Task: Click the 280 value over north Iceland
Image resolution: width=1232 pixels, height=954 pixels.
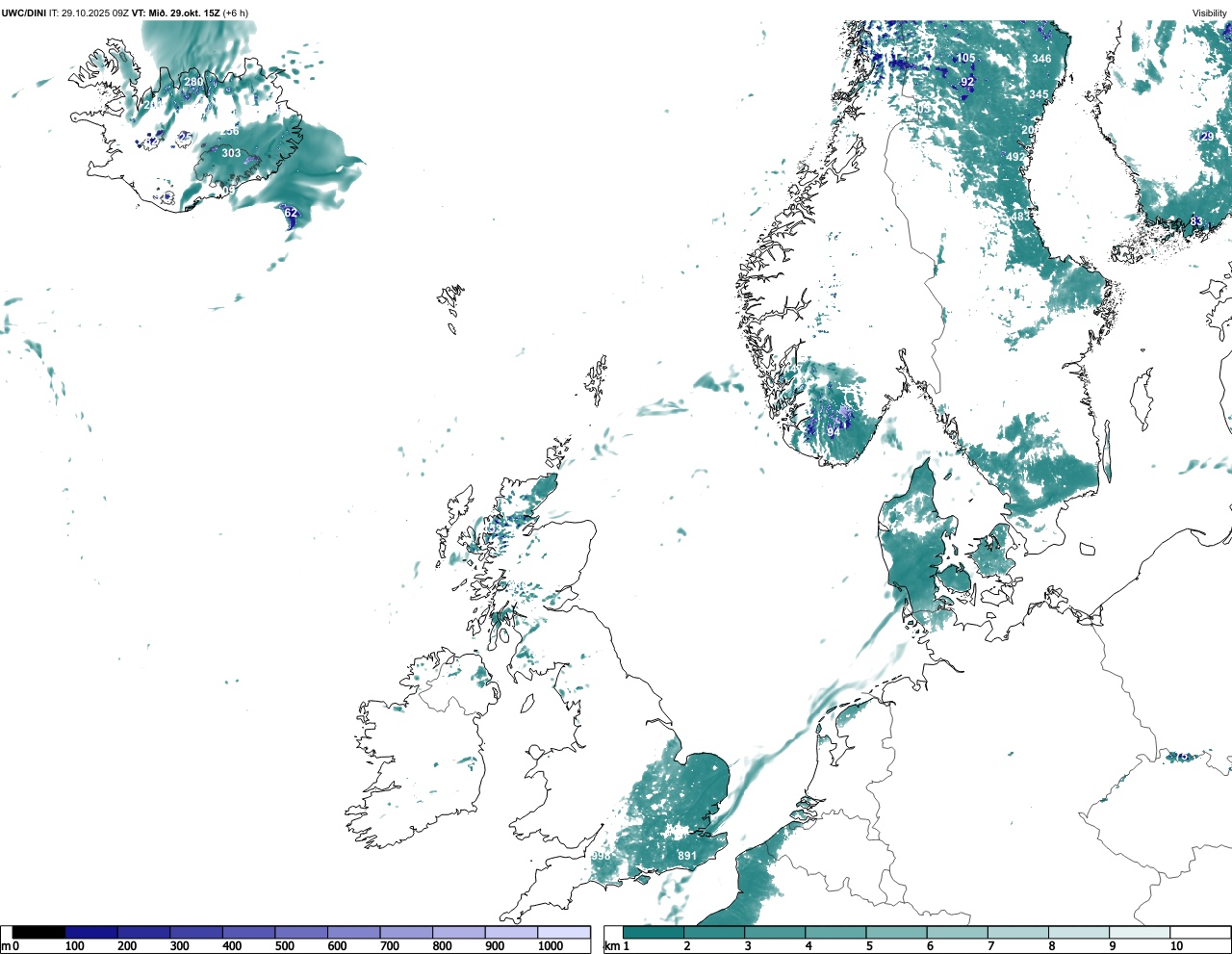Action: (x=194, y=83)
